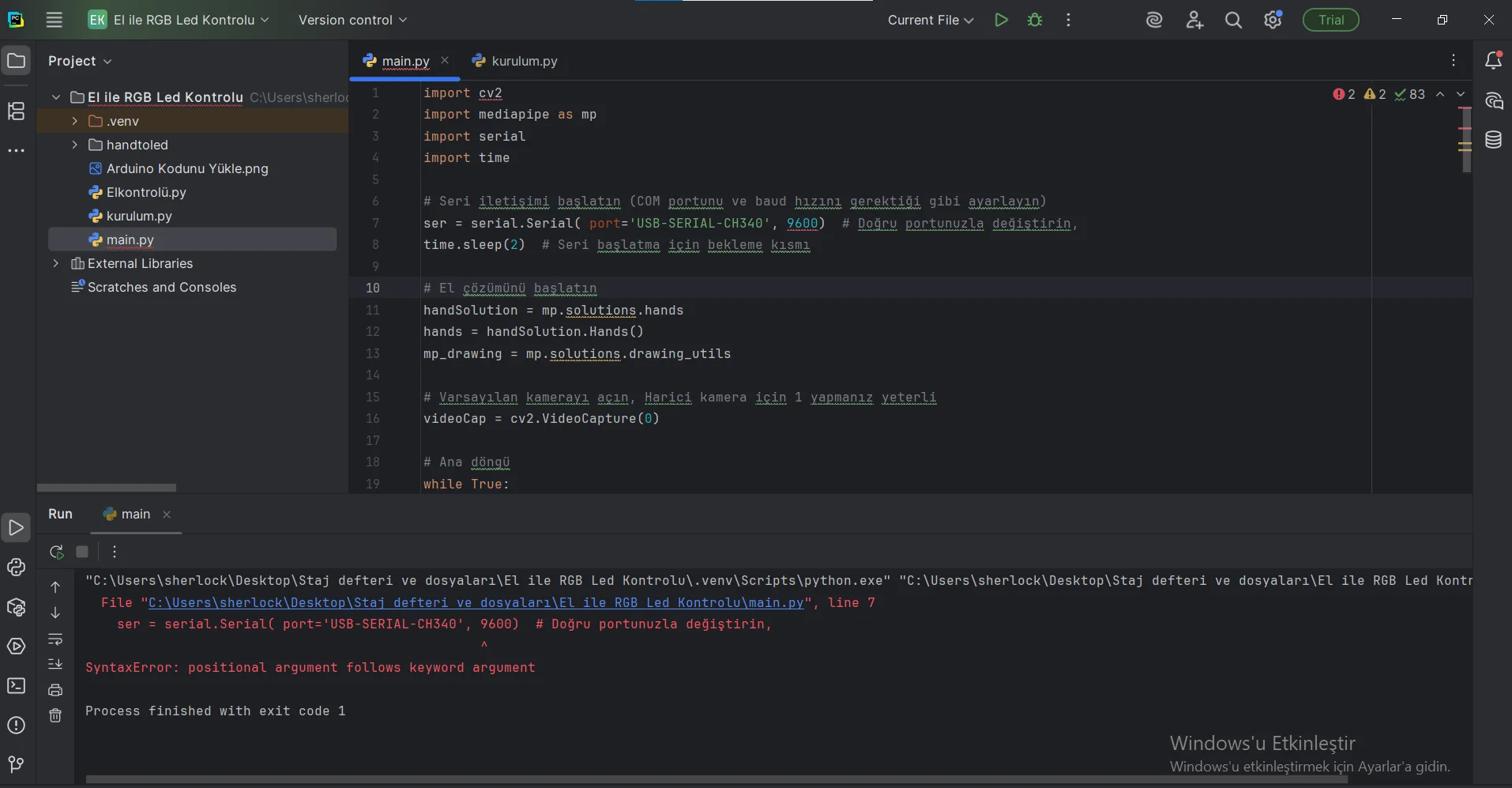Click the Search Everywhere magnifier icon
Screen dimensions: 1512x788
point(1233,21)
